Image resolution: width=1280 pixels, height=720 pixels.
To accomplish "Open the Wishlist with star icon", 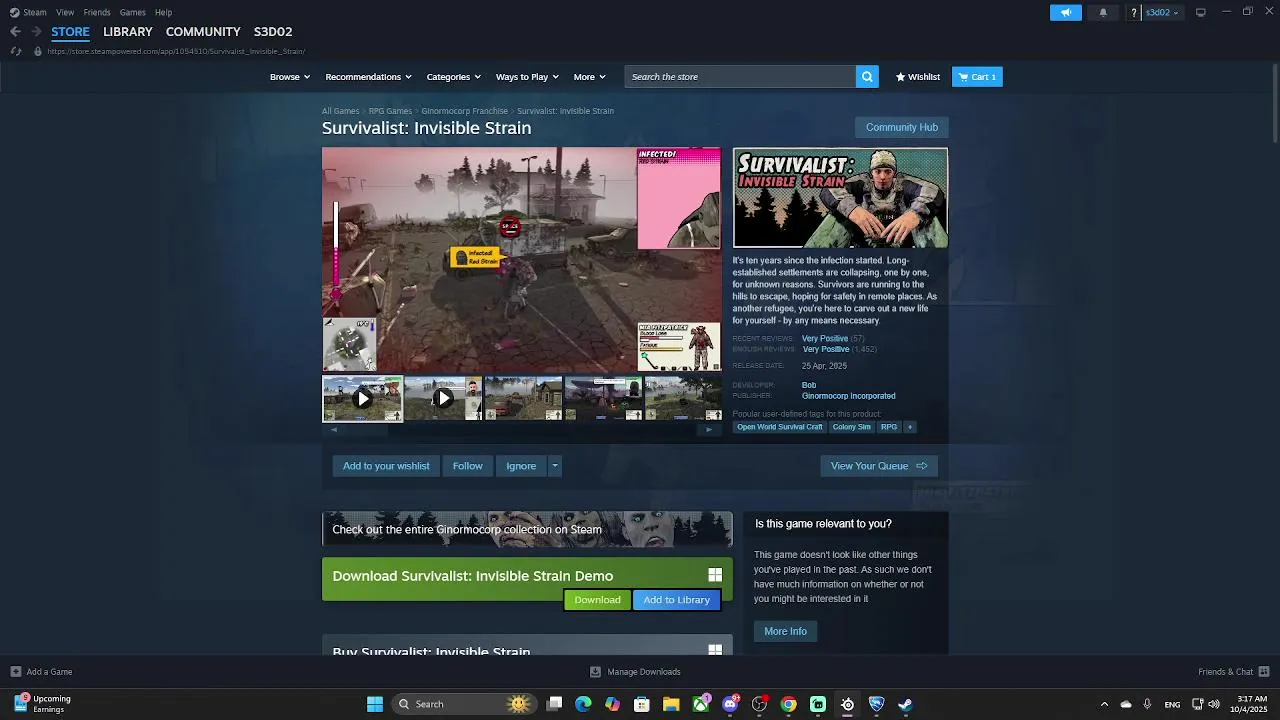I will (918, 76).
